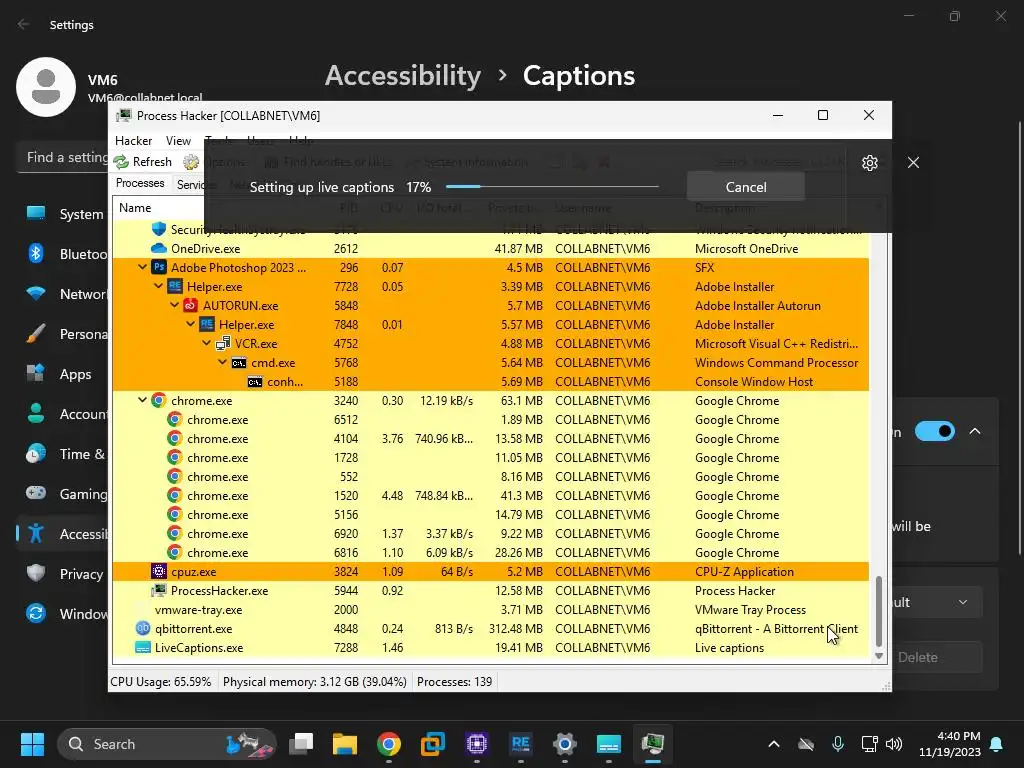The image size is (1024, 768).
Task: Open System in the Settings sidebar
Action: [x=64, y=214]
